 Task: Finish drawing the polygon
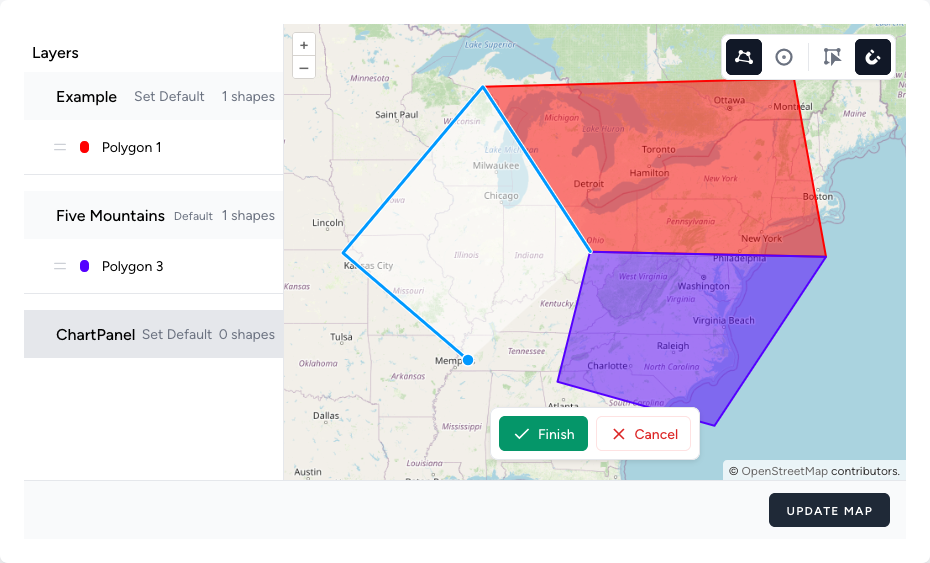pos(544,434)
